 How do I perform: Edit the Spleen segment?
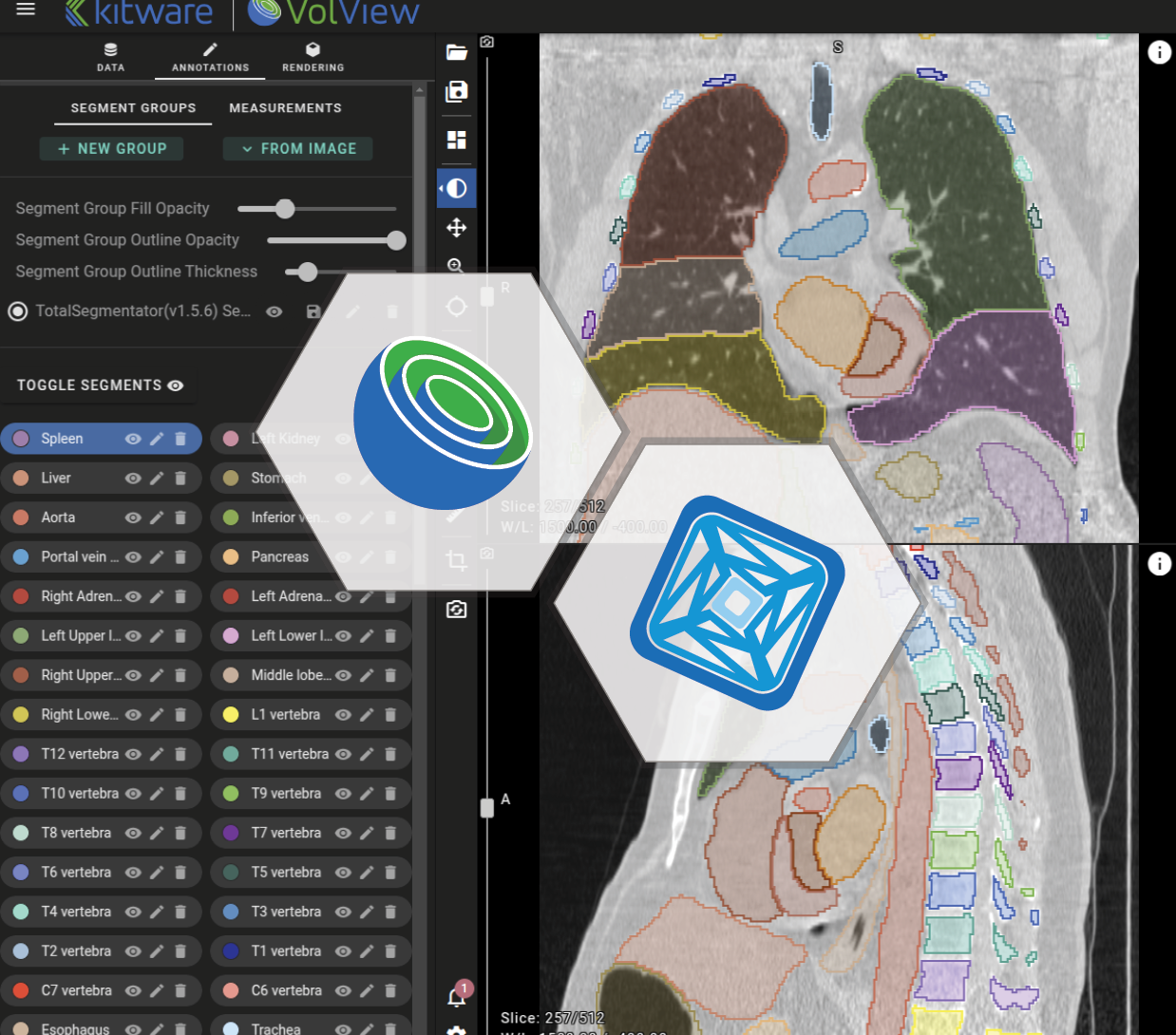coord(157,439)
